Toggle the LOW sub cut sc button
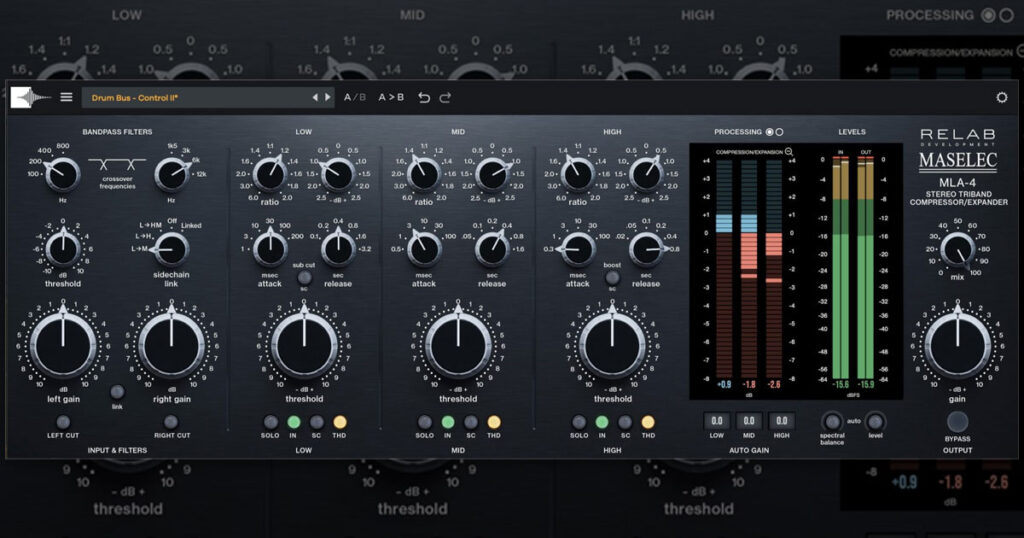 click(304, 277)
